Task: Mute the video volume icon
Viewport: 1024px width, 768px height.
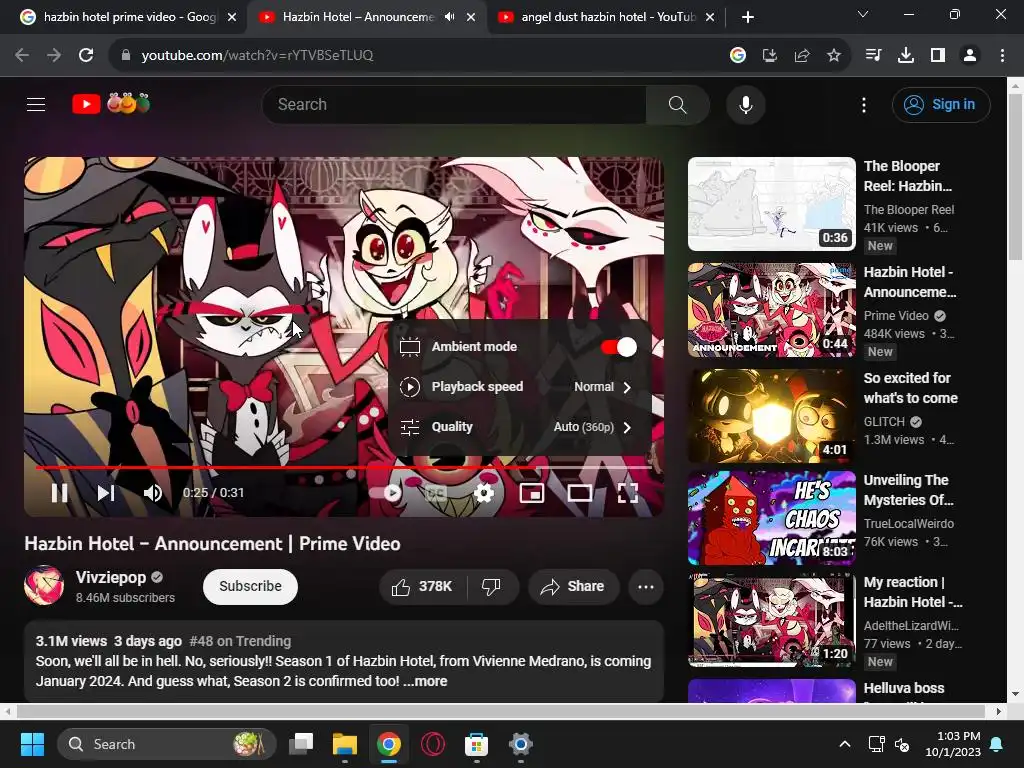Action: [x=152, y=492]
